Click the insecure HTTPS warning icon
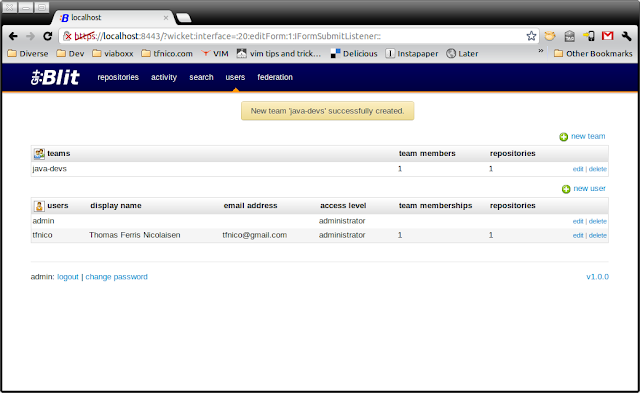Image resolution: width=640 pixels, height=393 pixels. point(68,36)
